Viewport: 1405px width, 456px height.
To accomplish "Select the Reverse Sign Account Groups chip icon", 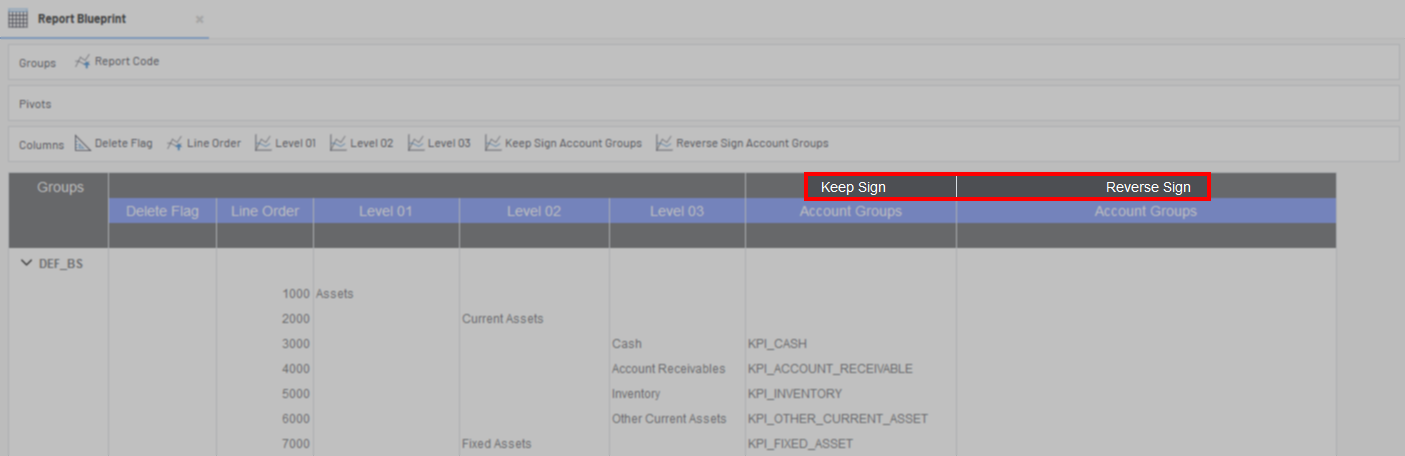I will point(664,144).
